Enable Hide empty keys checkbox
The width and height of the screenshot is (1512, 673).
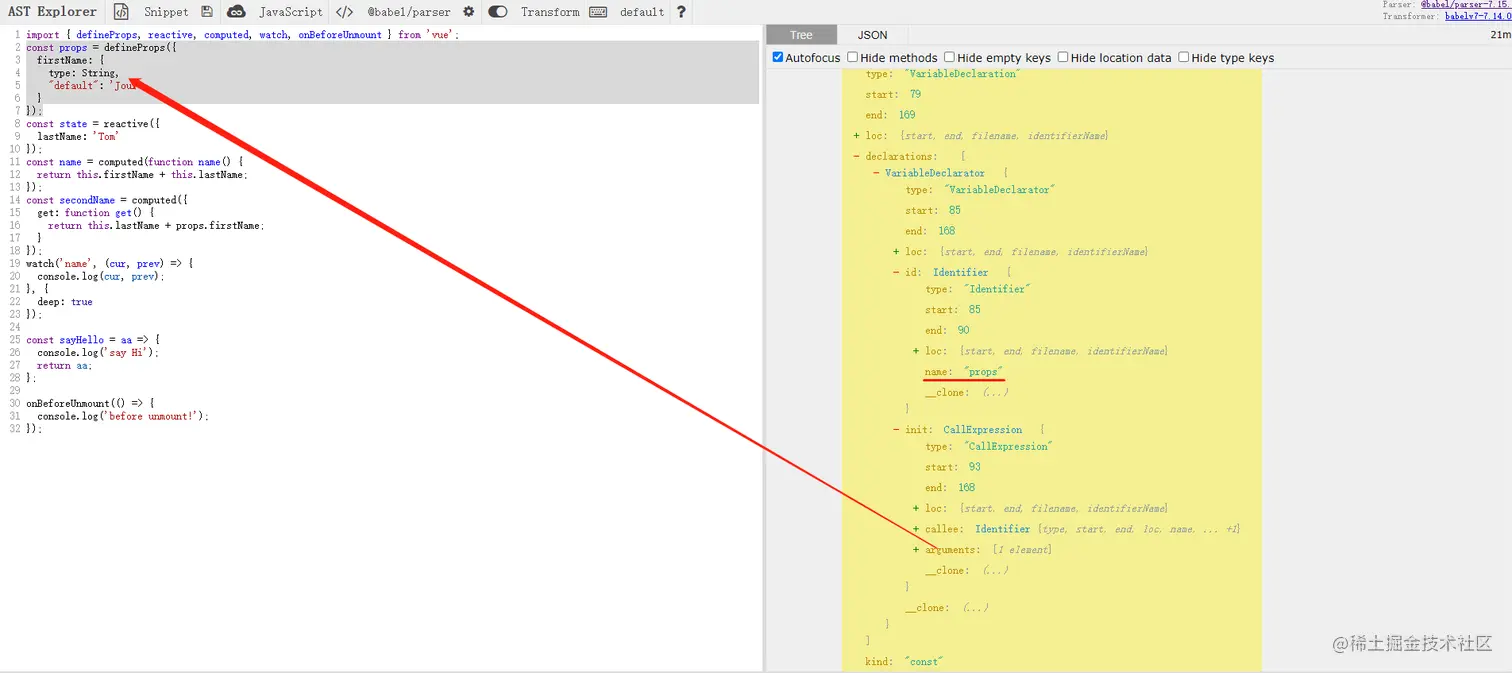tap(949, 57)
